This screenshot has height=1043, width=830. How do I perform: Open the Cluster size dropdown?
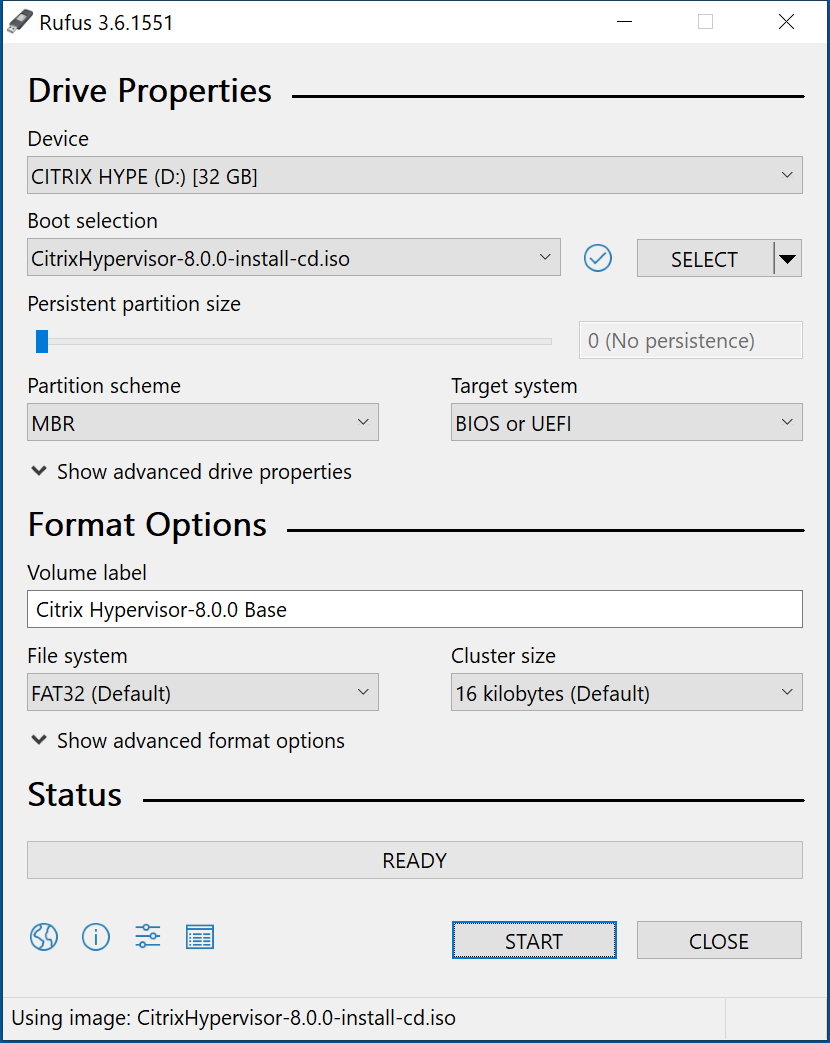pyautogui.click(x=626, y=693)
